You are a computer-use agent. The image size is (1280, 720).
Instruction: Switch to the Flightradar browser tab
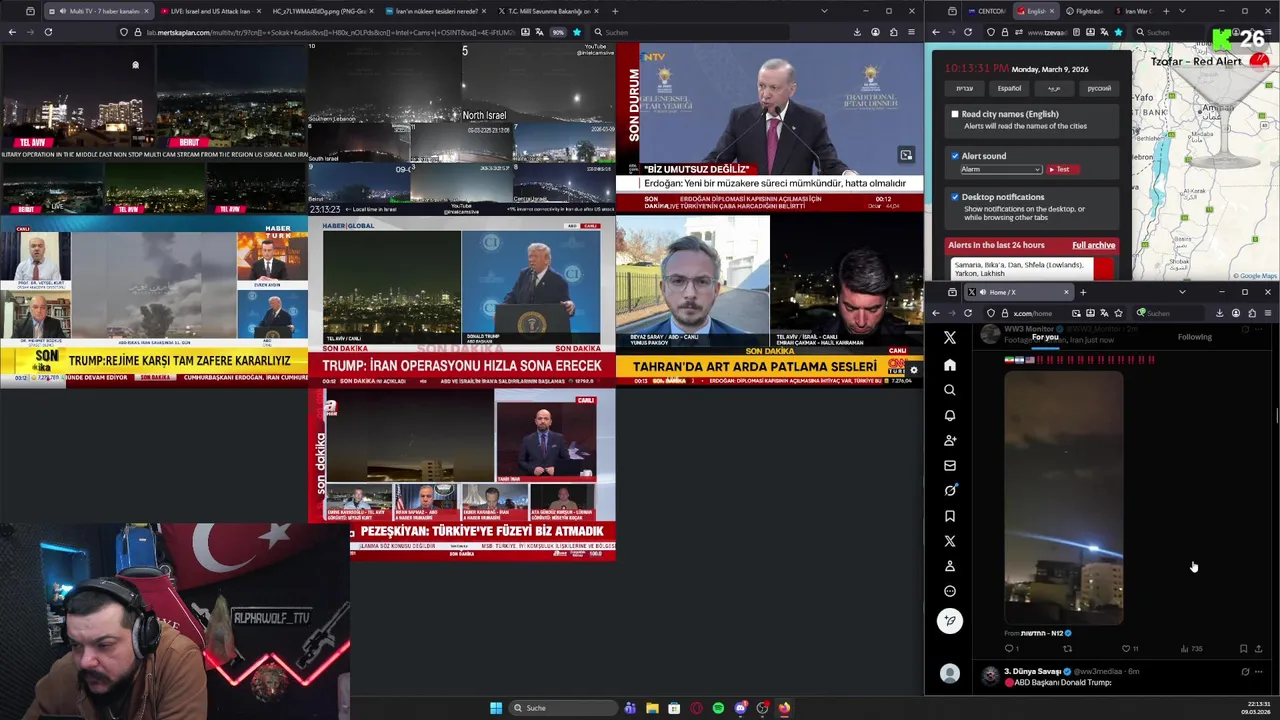1084,11
